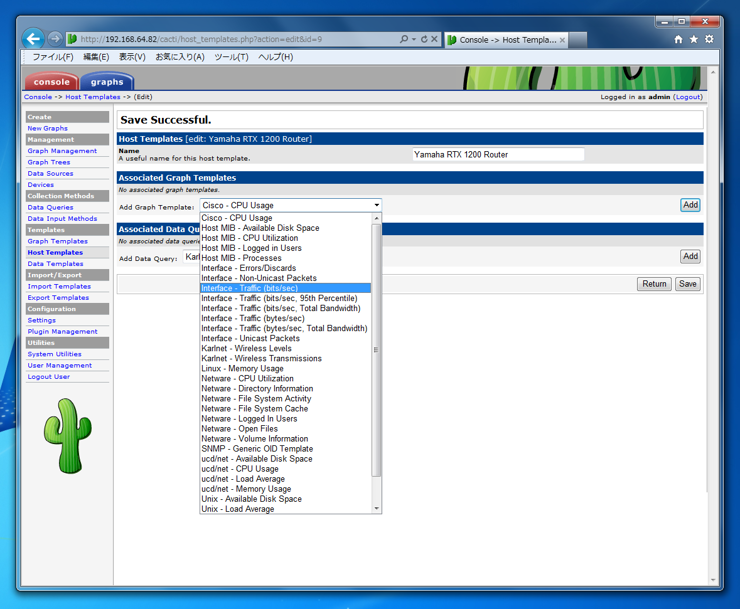Select Netware - Open Files option
740x609 pixels.
pos(286,429)
